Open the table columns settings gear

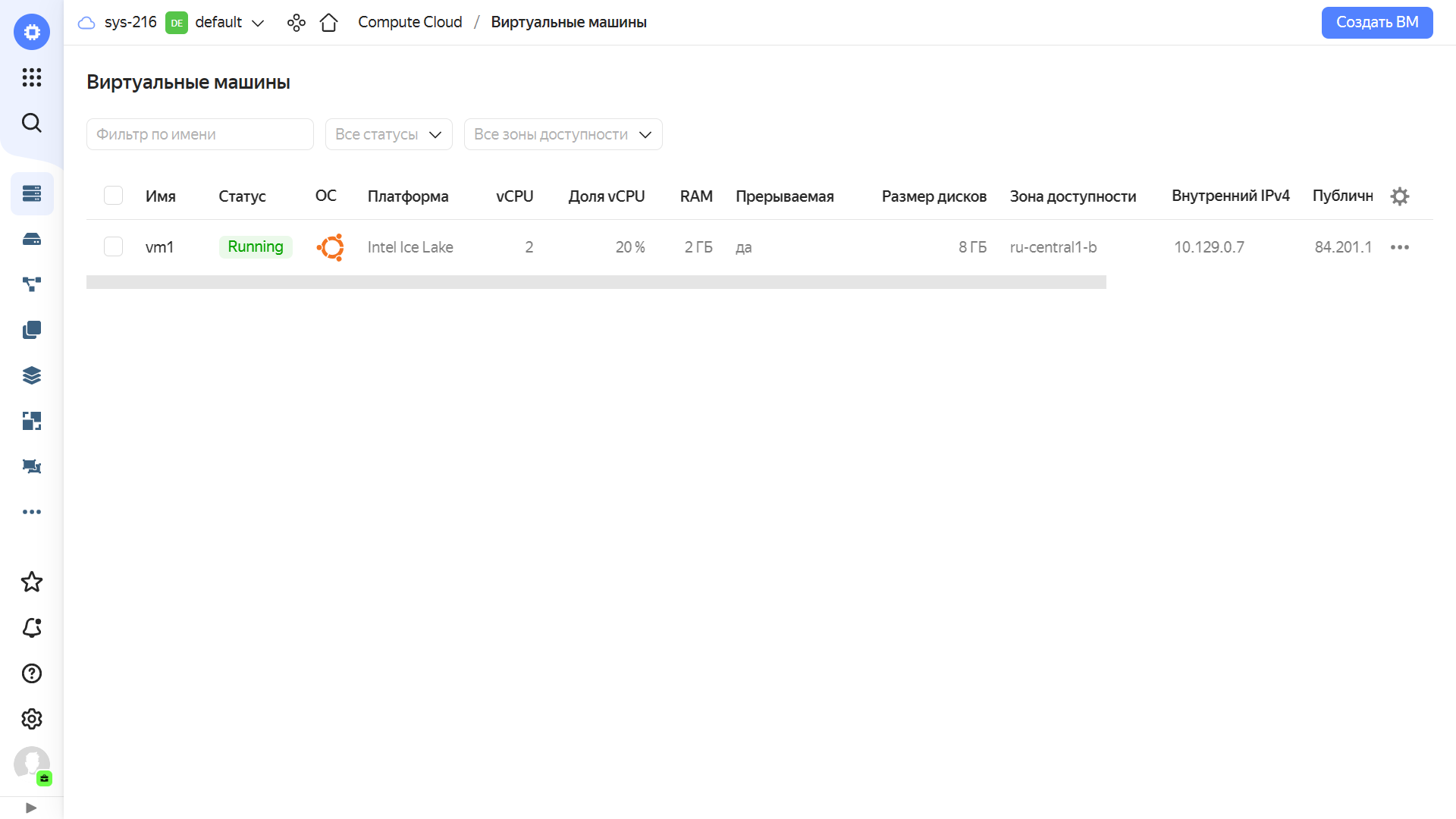click(1400, 196)
